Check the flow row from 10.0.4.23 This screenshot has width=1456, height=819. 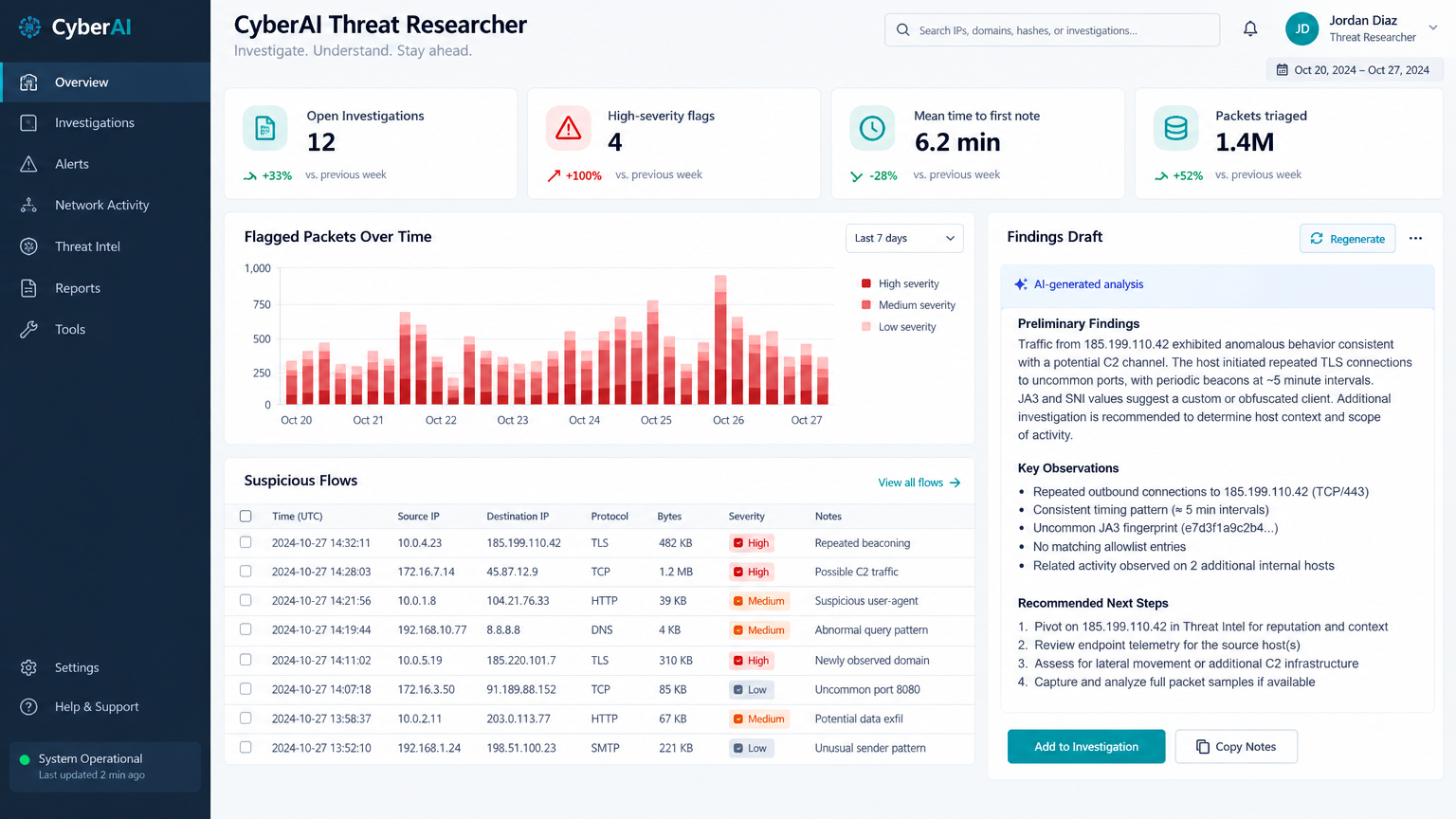click(246, 543)
